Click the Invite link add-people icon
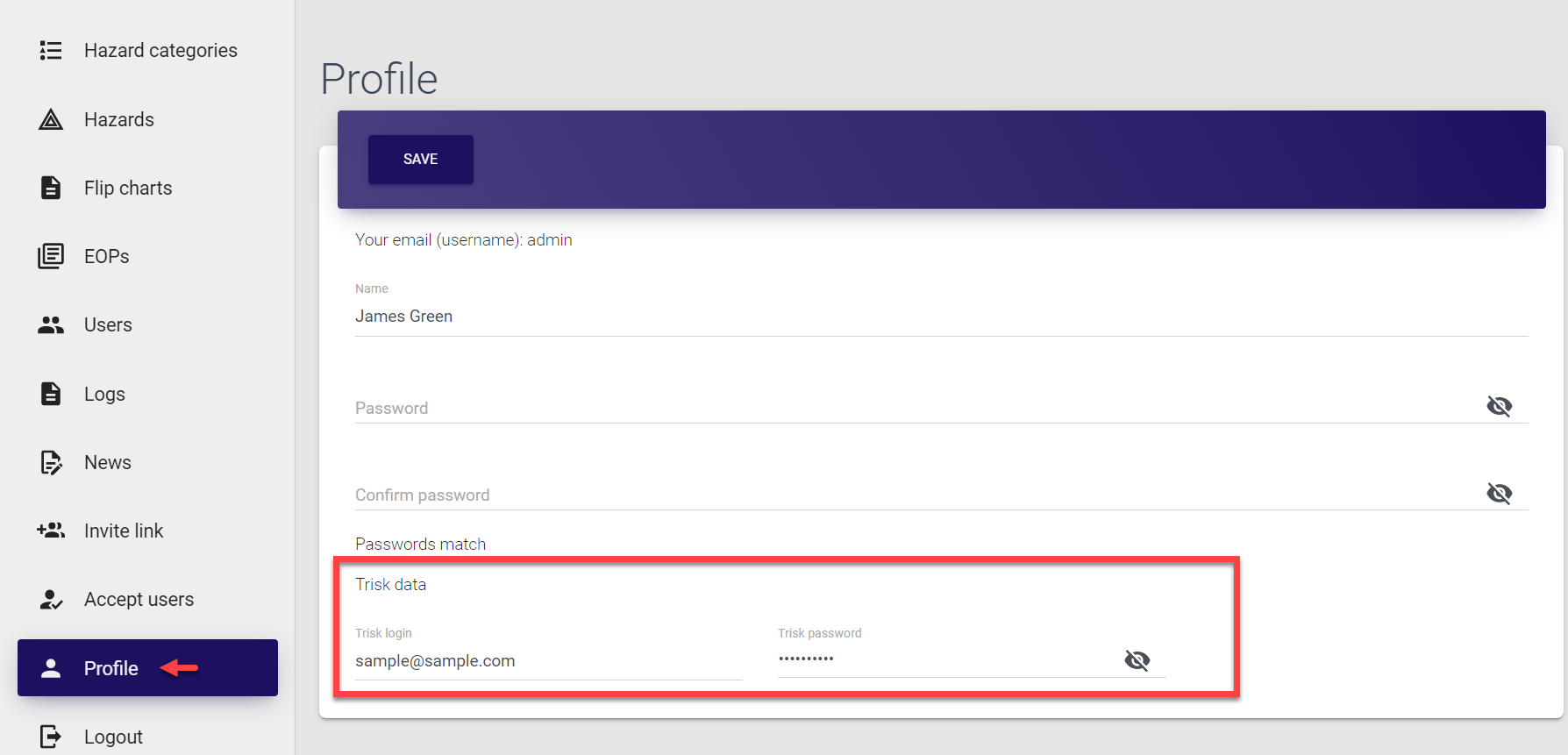The width and height of the screenshot is (1568, 755). click(51, 531)
